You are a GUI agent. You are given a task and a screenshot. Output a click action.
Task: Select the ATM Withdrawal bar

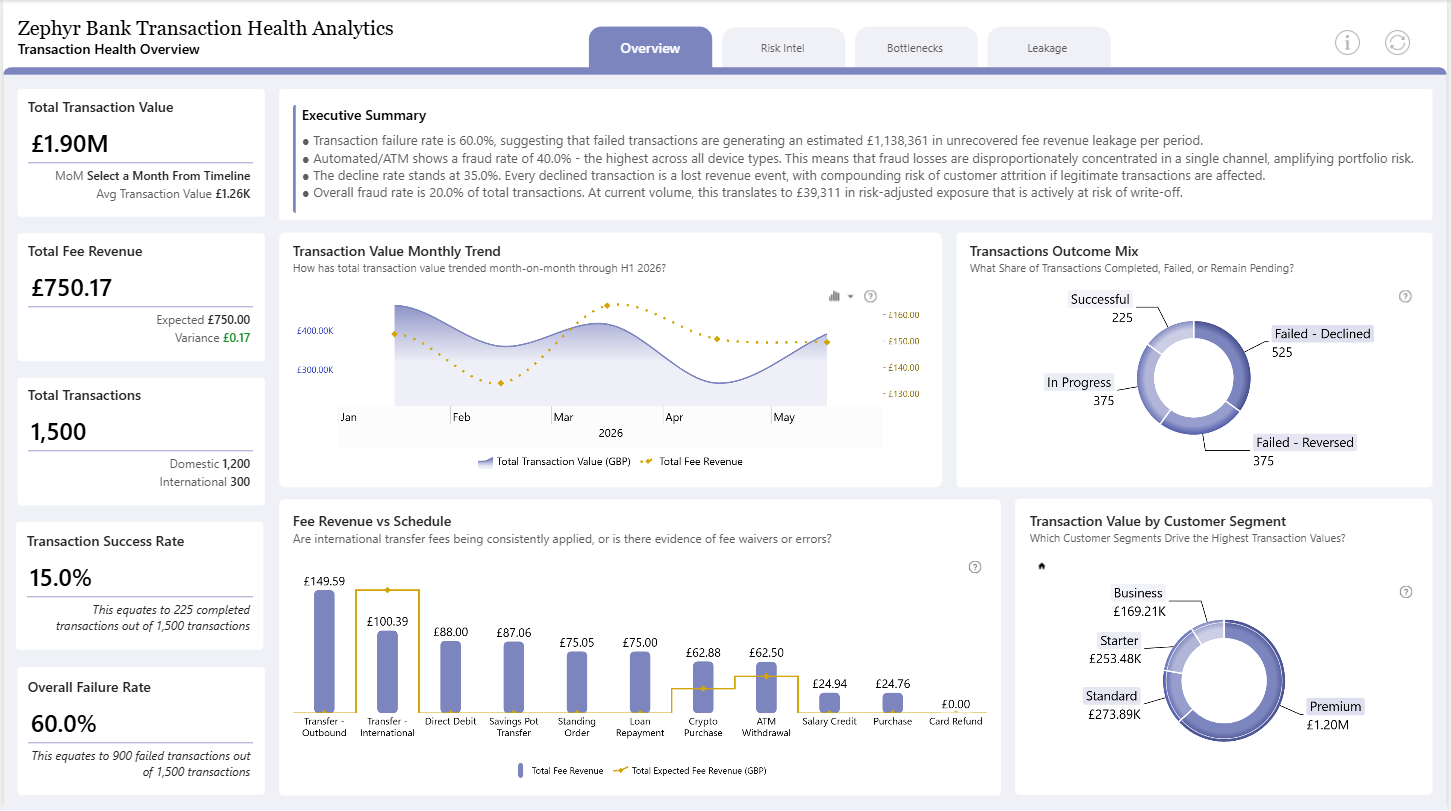point(766,687)
